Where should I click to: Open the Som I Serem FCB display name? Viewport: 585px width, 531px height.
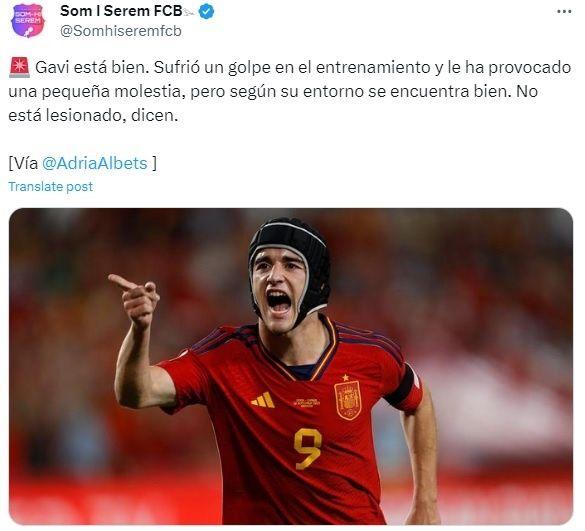point(121,11)
